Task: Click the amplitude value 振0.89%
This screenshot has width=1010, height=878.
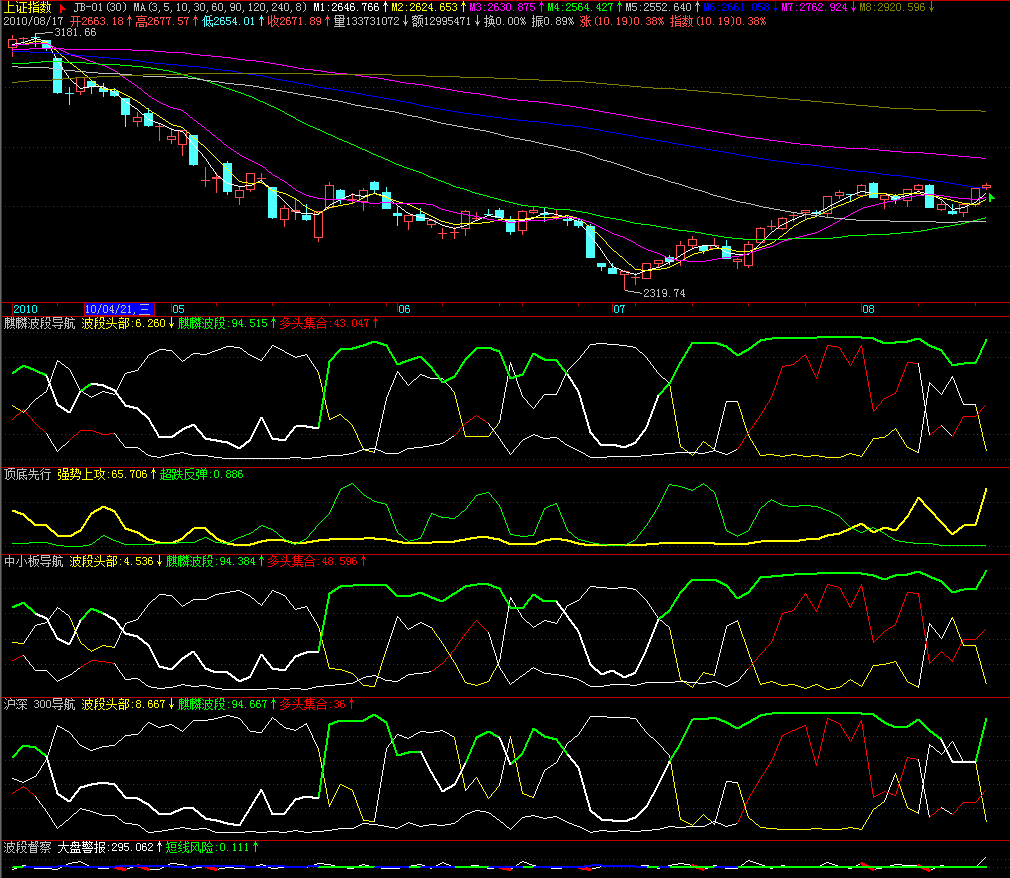Action: 553,21
